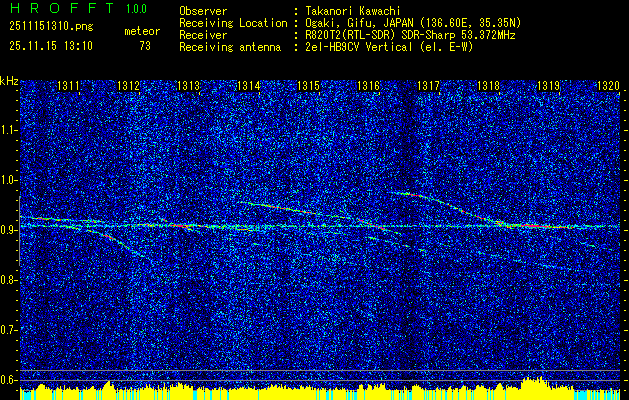Click location Ogaki, Gifu, JAPAN text
The image size is (629, 400).
pos(413,23)
